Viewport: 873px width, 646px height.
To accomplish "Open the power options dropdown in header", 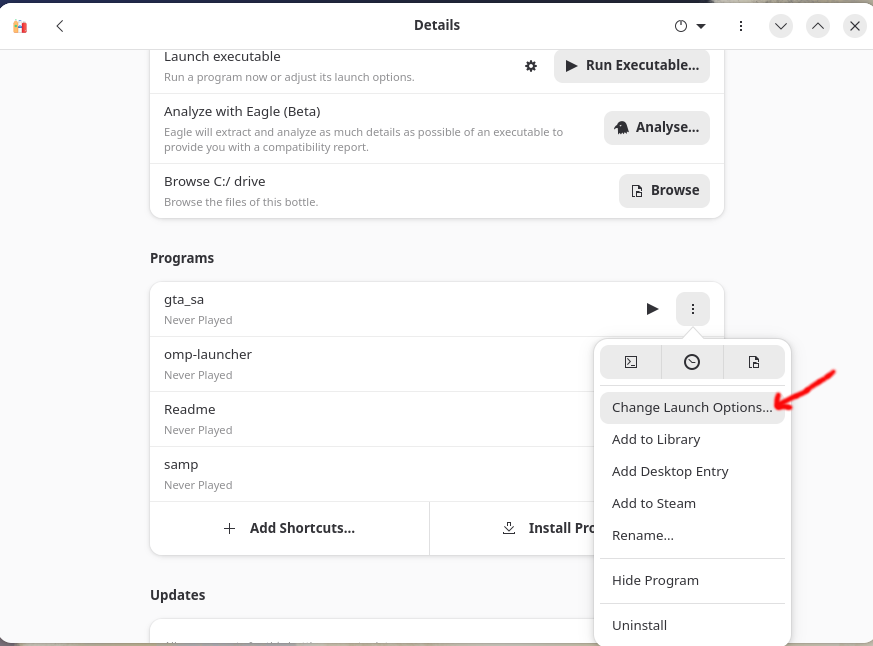I will pyautogui.click(x=690, y=26).
